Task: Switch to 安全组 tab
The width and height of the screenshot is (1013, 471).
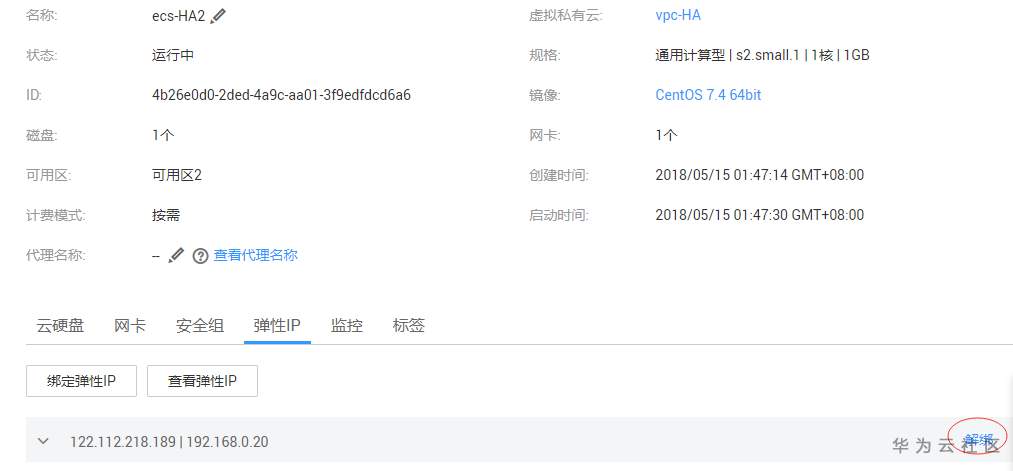Action: [200, 325]
